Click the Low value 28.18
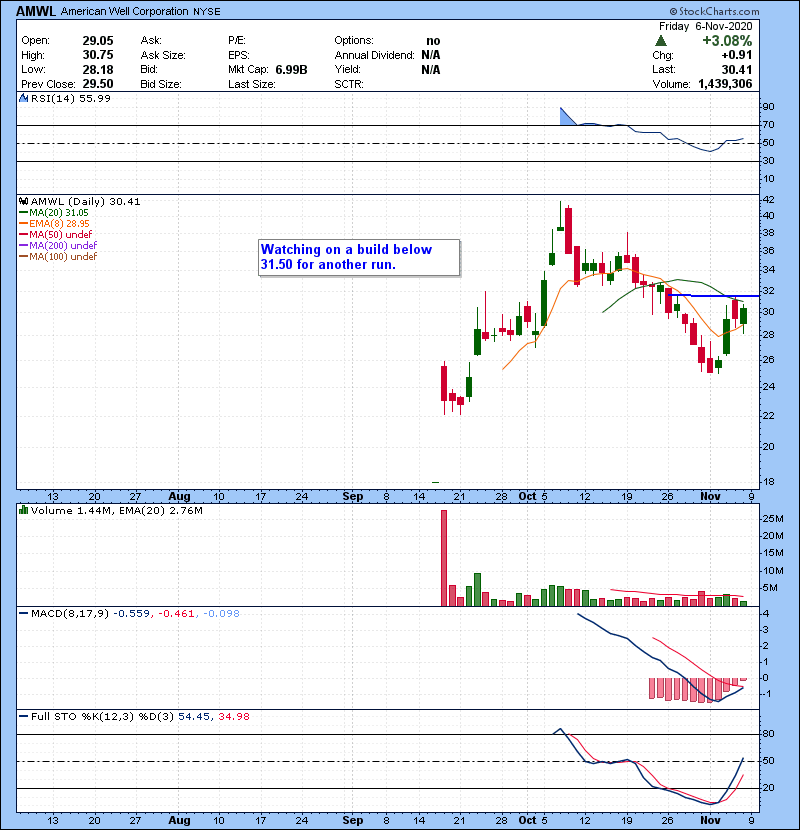The image size is (800, 830). (x=98, y=69)
